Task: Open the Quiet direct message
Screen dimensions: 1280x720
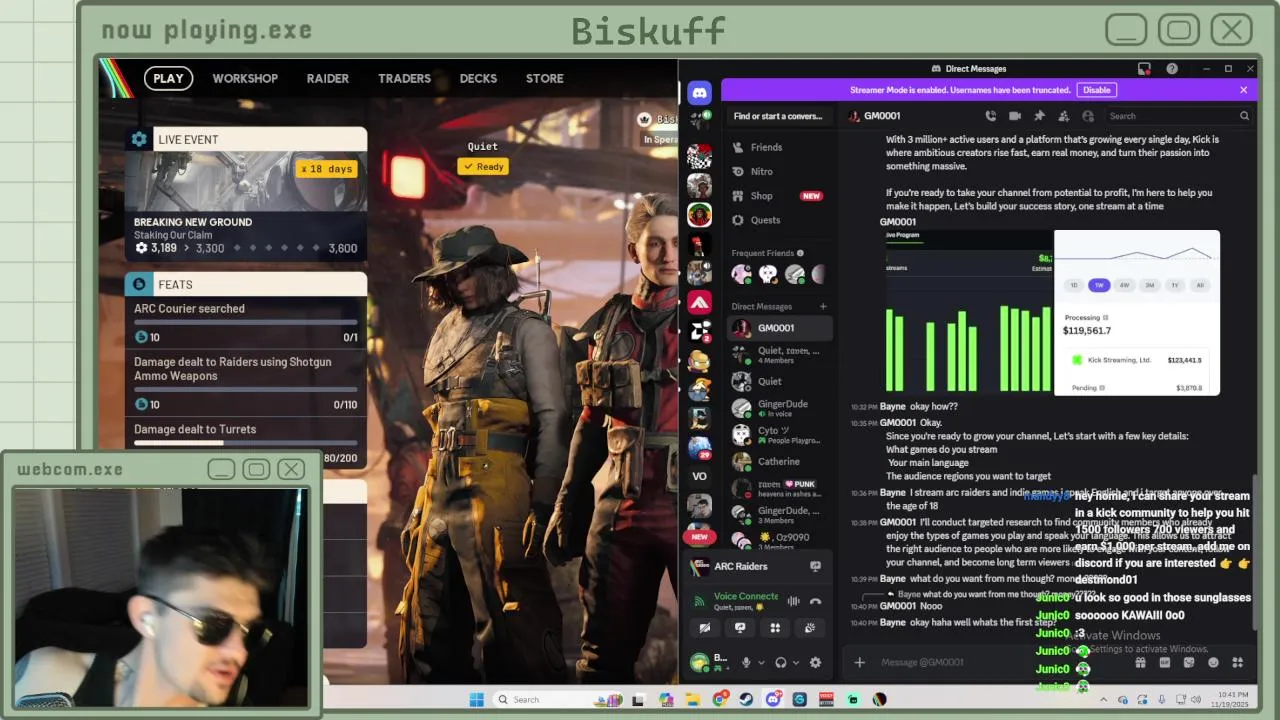Action: [x=779, y=381]
